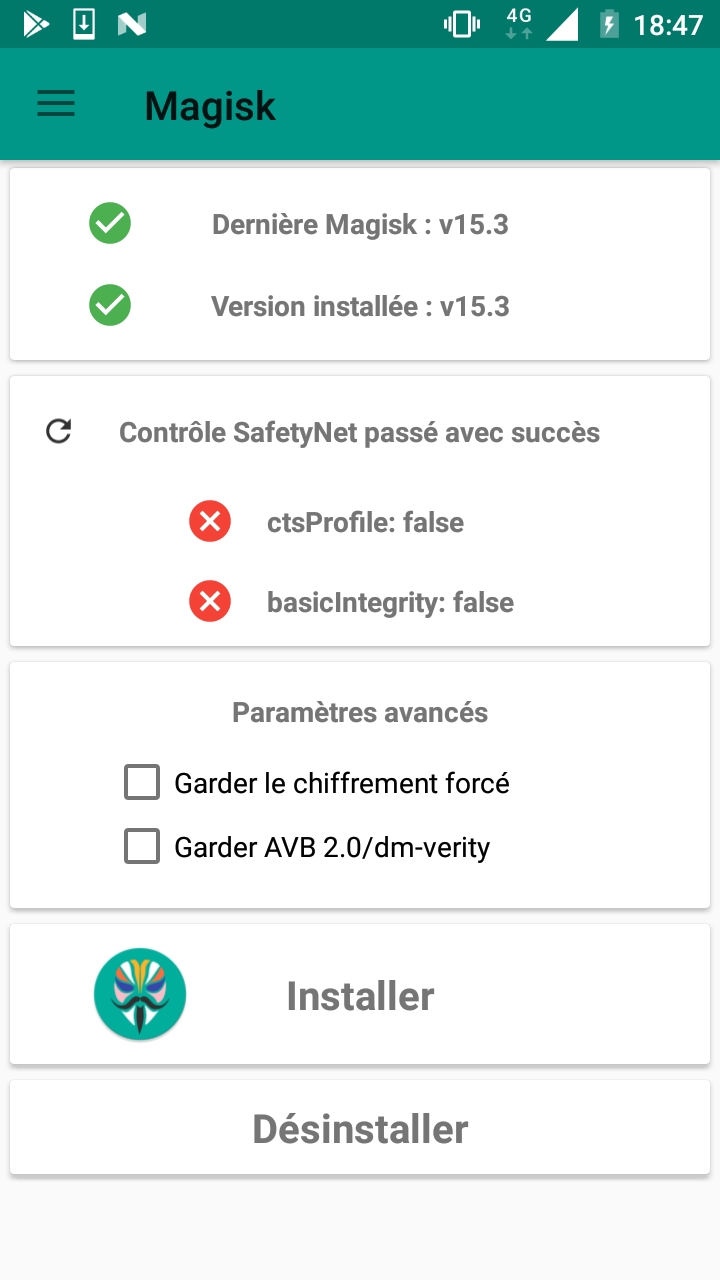Tap green checkmark beside Version installée
Viewport: 720px width, 1280px height.
coord(110,305)
